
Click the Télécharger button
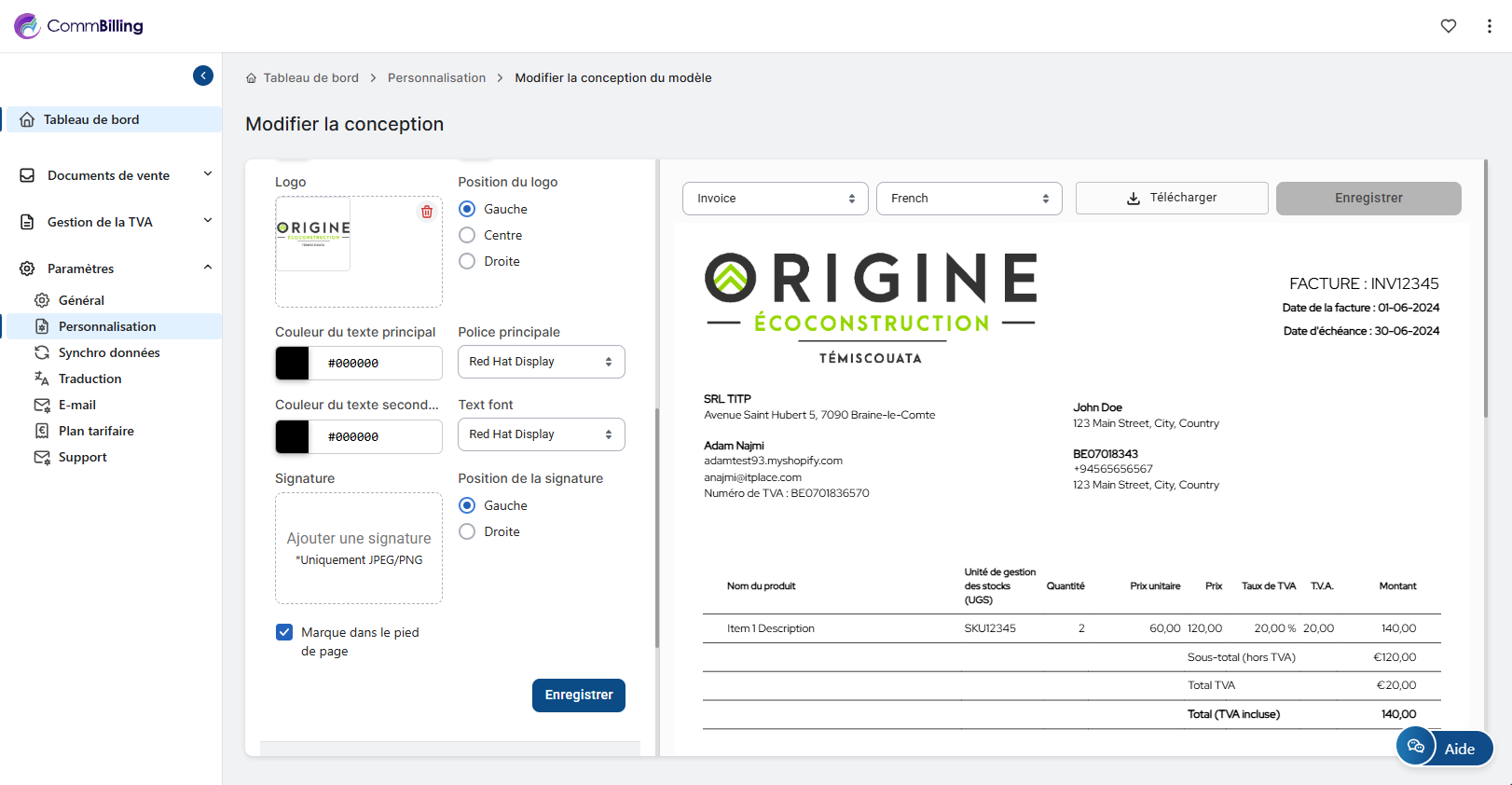pos(1171,199)
